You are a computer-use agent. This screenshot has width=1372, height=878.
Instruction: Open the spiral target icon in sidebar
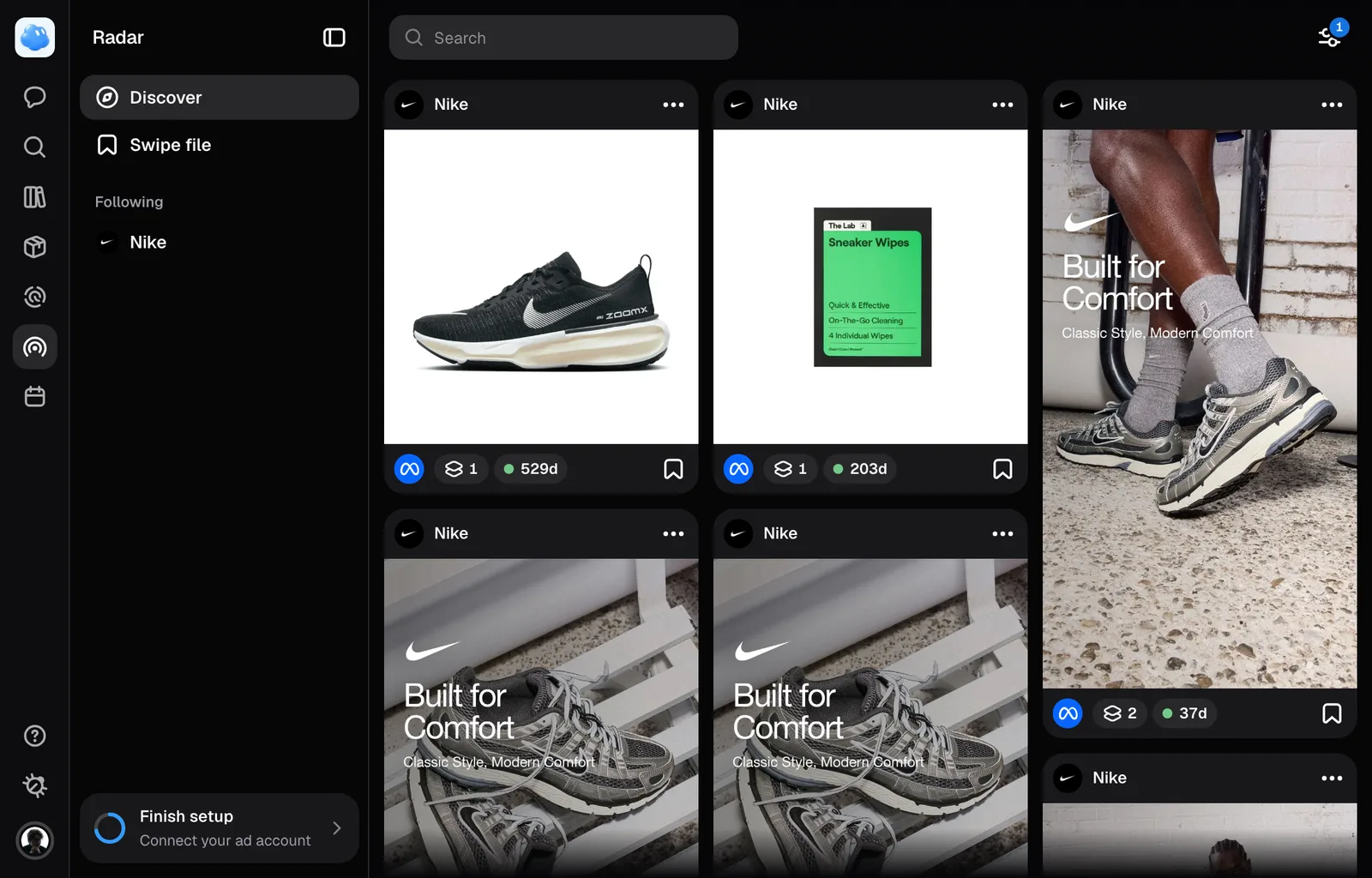point(34,297)
